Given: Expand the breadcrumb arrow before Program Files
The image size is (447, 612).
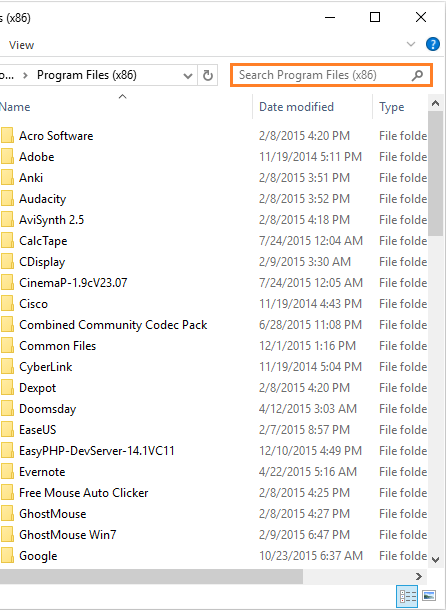Looking at the screenshot, I should click(x=25, y=75).
